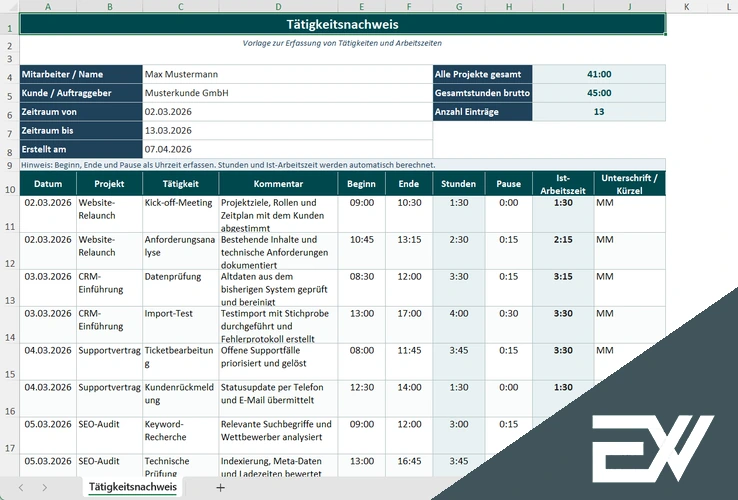
Task: Select Ist-Arbeitszeit value 3:15
Action: pos(563,288)
